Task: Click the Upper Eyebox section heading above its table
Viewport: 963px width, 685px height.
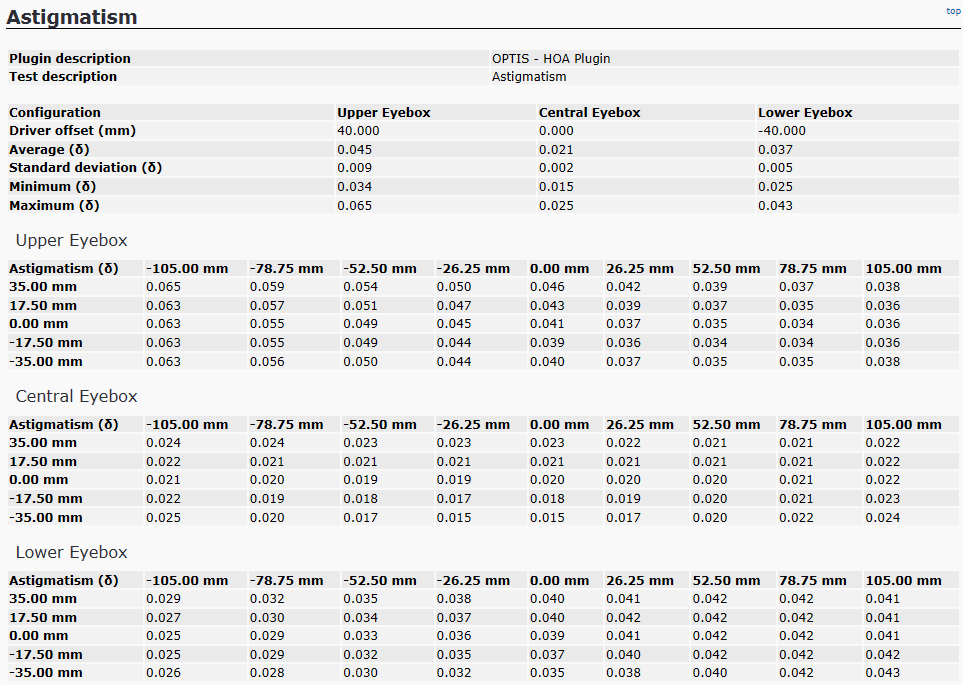Action: pyautogui.click(x=71, y=241)
